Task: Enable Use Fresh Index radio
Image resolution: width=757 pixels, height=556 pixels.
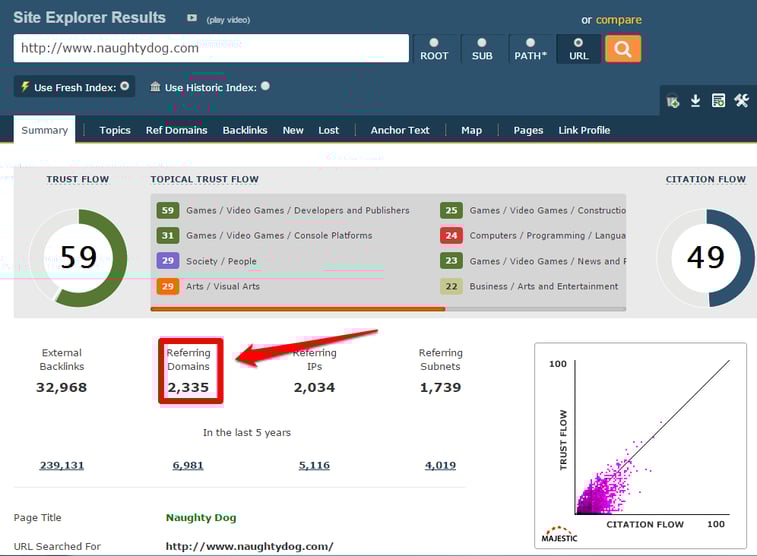Action: (125, 86)
